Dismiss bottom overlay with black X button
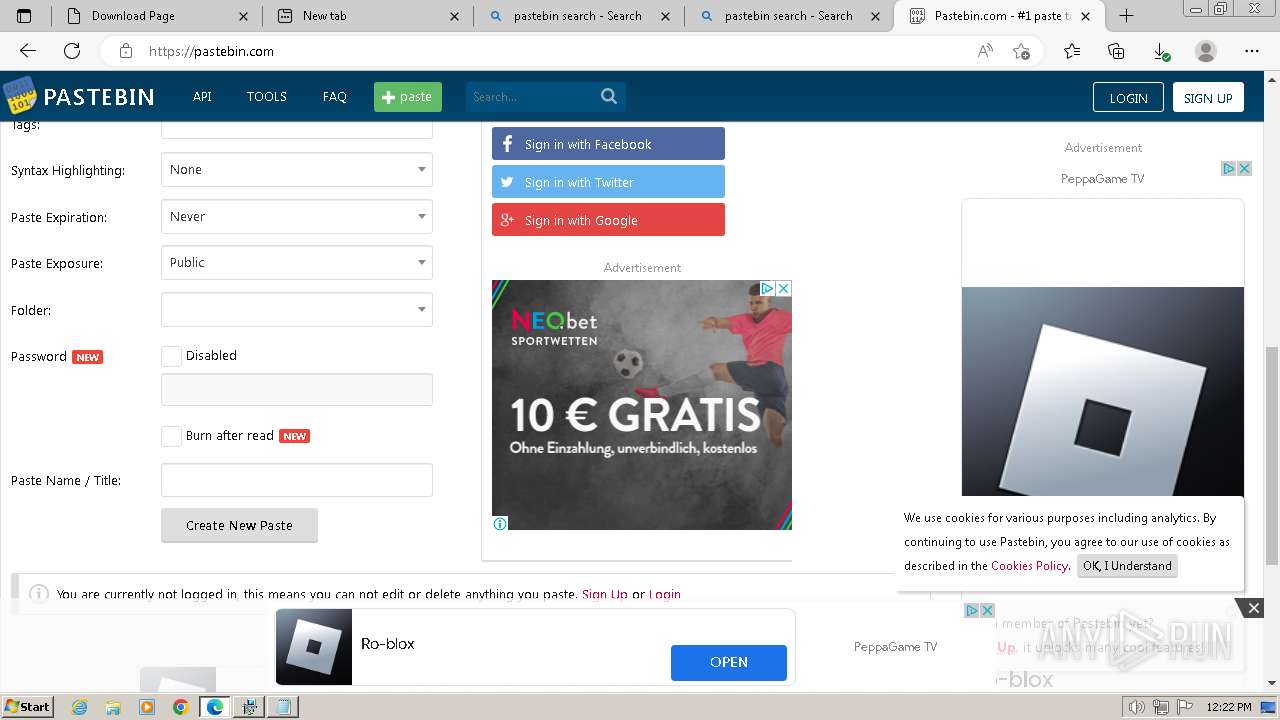This screenshot has width=1280, height=720. coord(1253,608)
